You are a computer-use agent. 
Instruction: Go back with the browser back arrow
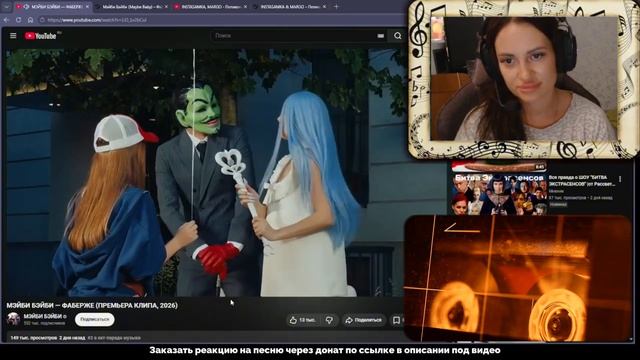(x=7, y=20)
